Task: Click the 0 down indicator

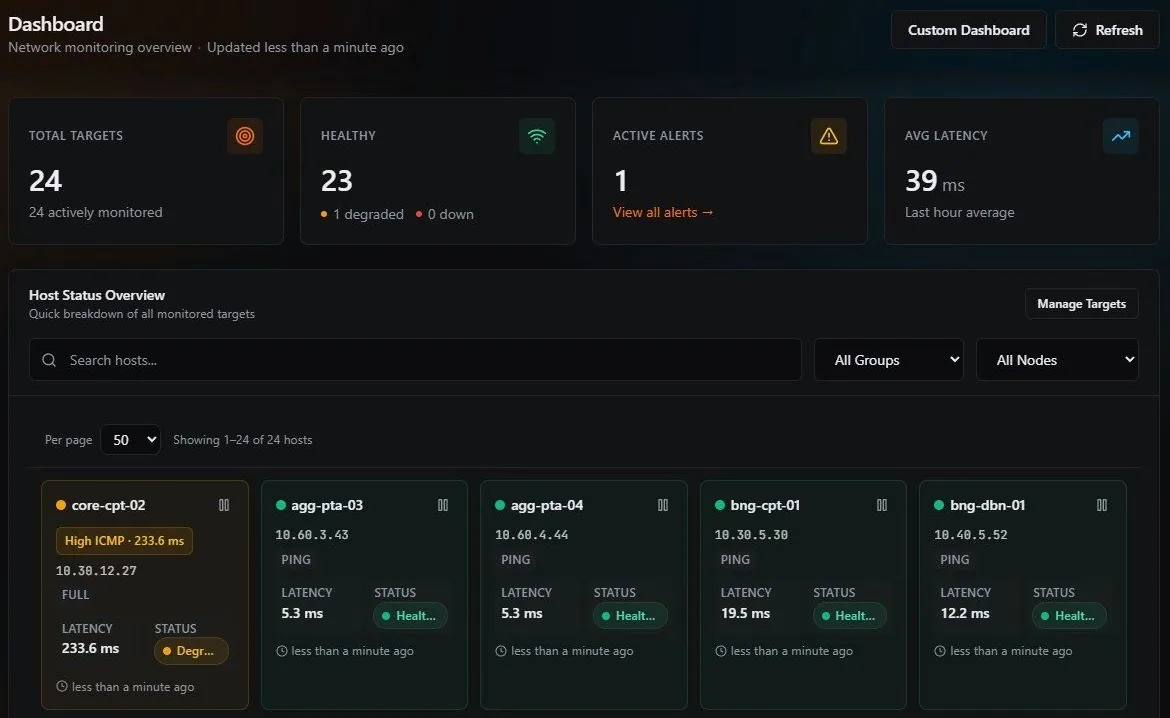Action: click(x=445, y=214)
